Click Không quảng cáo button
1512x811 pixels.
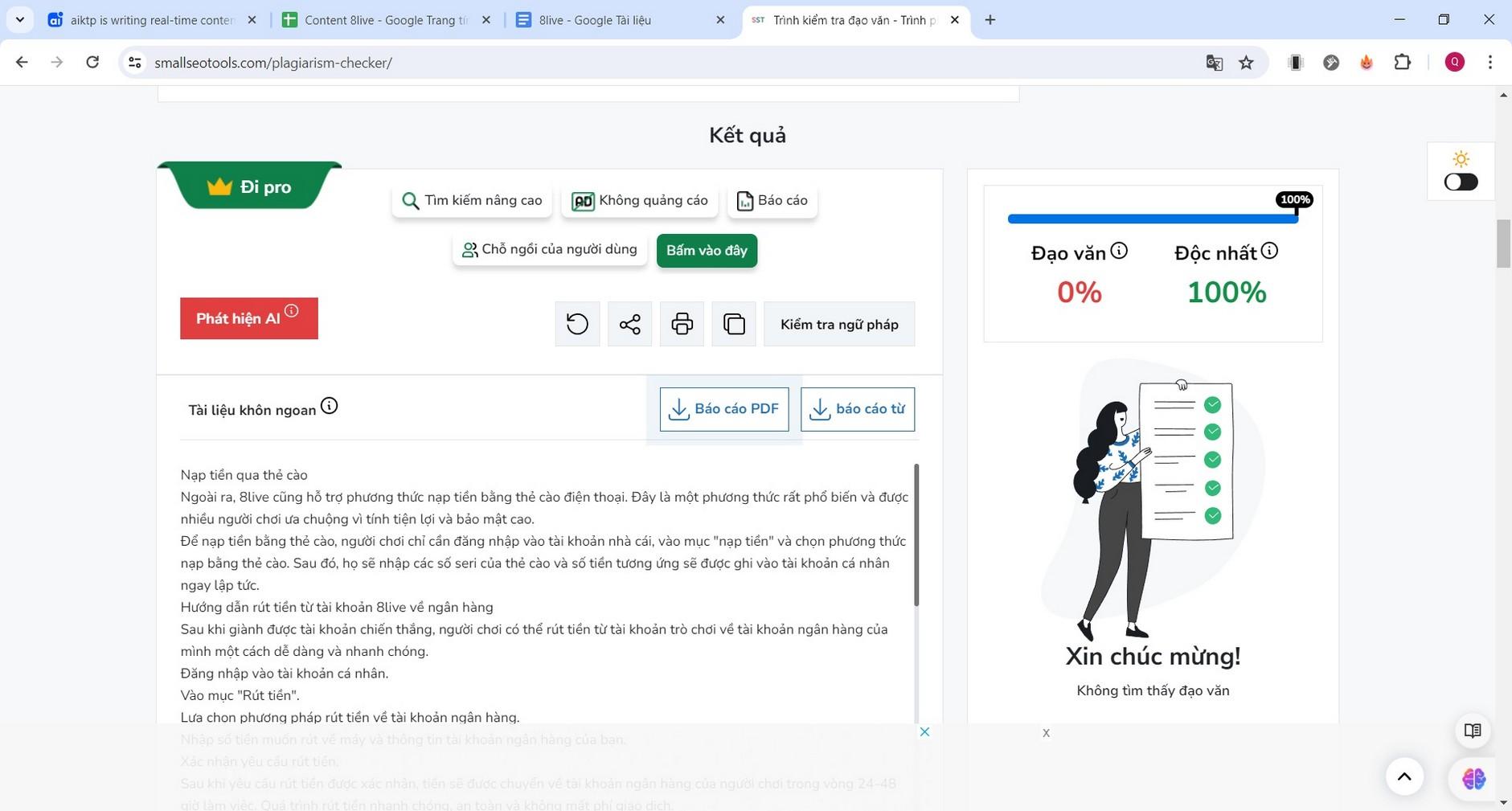pyautogui.click(x=640, y=201)
